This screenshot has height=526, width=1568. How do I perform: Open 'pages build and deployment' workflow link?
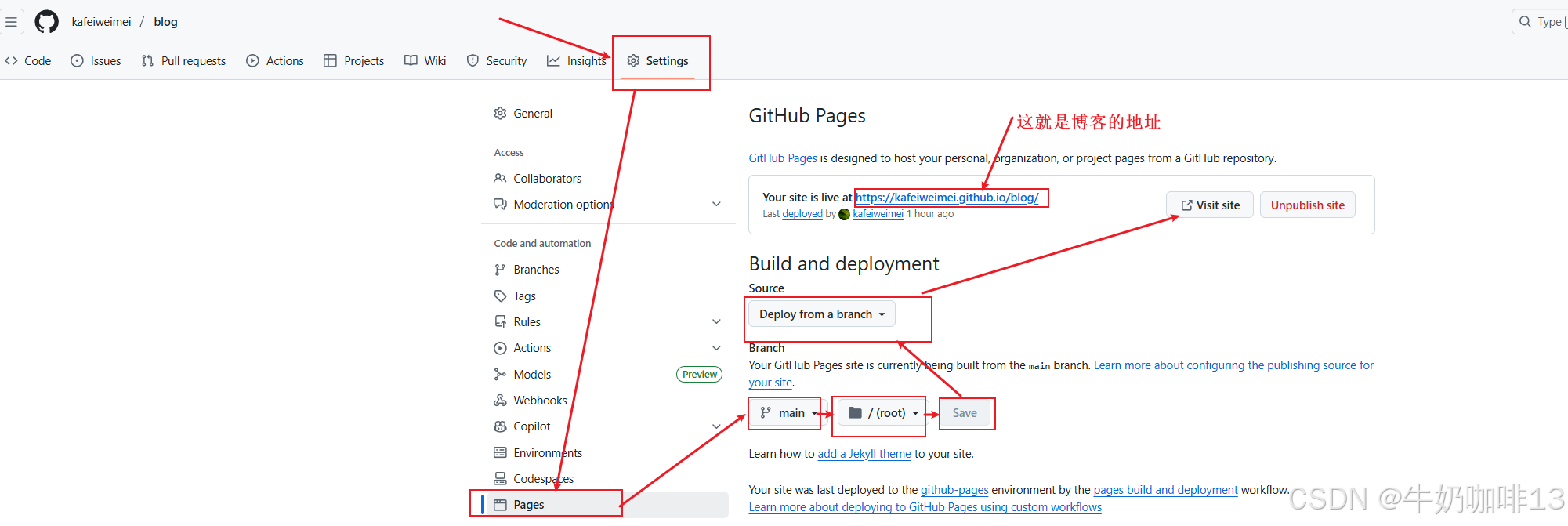pos(1165,490)
